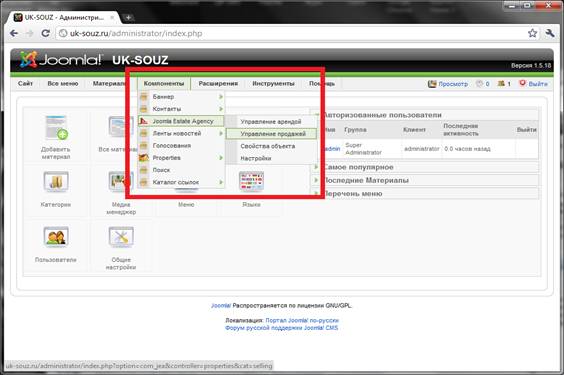
Task: Select Каталог ссылок menu entry
Action: coord(181,182)
